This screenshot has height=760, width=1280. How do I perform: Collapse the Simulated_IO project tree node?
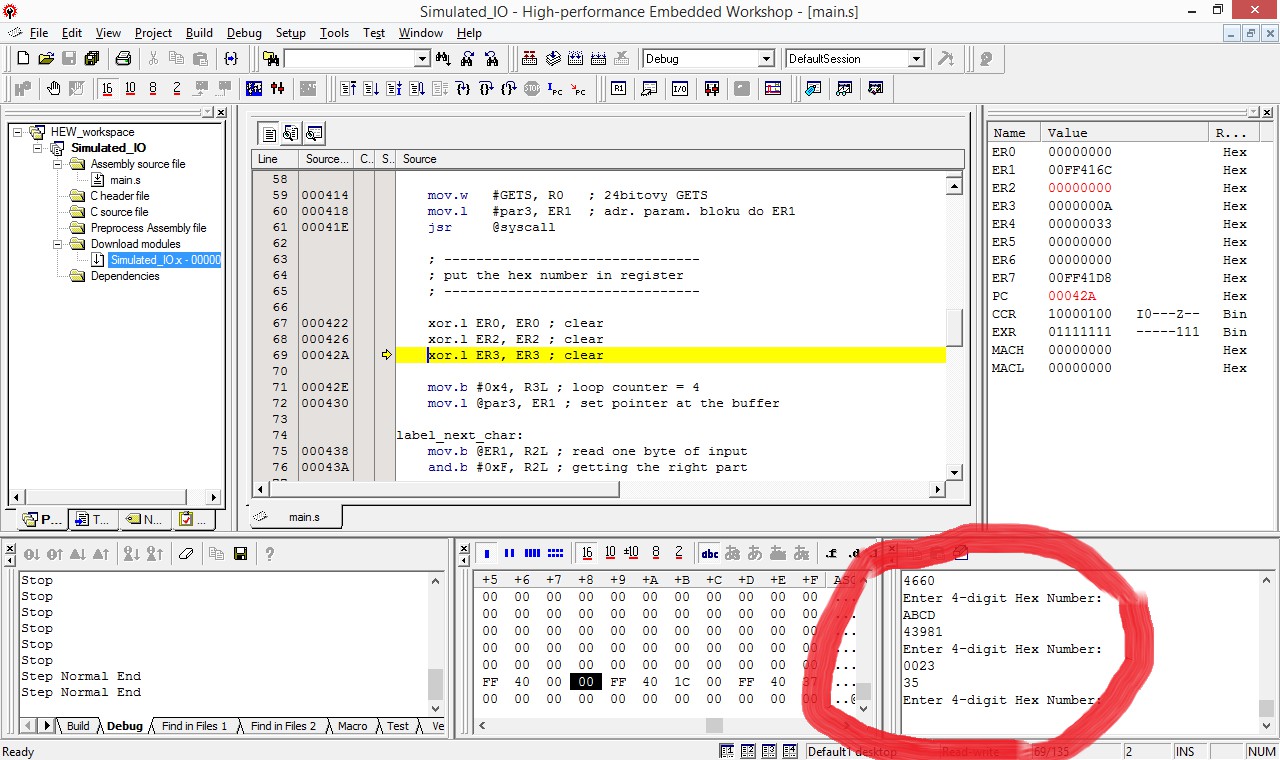pyautogui.click(x=38, y=148)
